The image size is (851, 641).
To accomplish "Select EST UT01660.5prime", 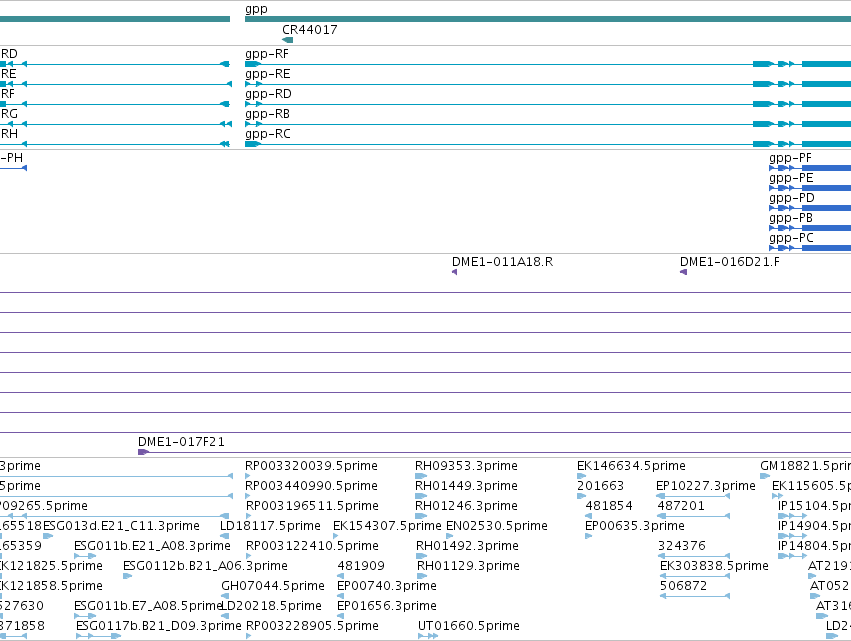I will pos(468,626).
